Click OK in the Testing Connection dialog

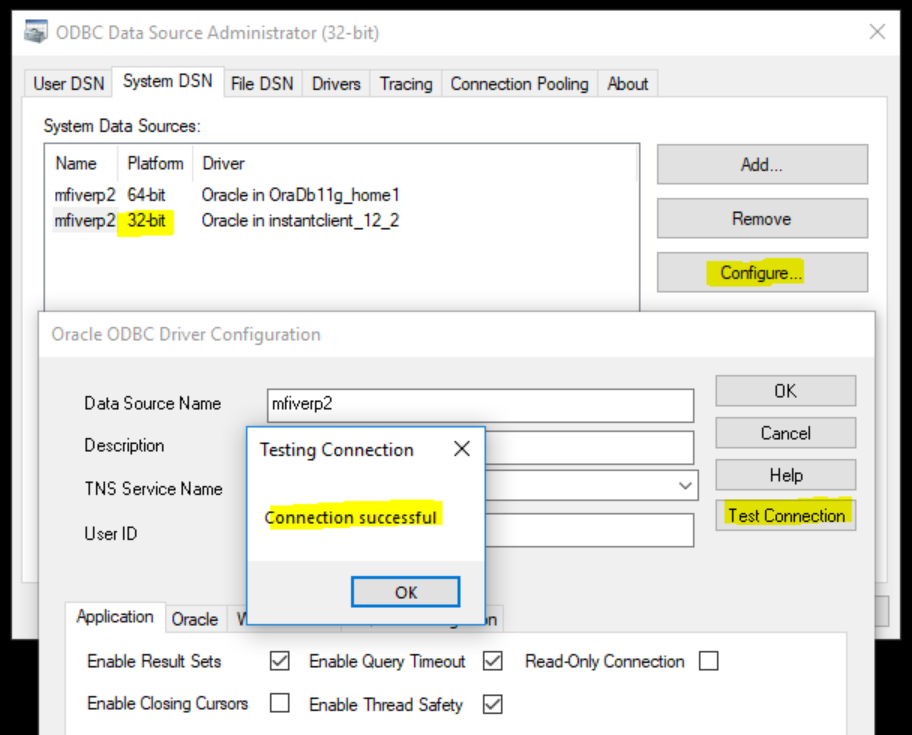[405, 592]
